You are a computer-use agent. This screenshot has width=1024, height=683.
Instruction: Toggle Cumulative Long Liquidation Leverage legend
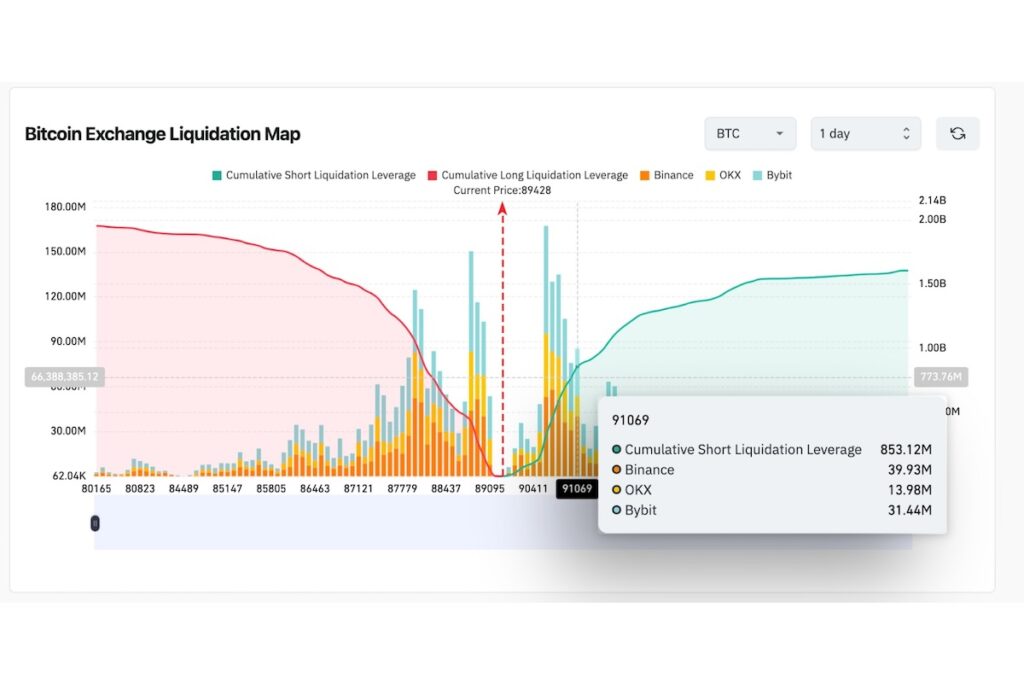point(534,175)
